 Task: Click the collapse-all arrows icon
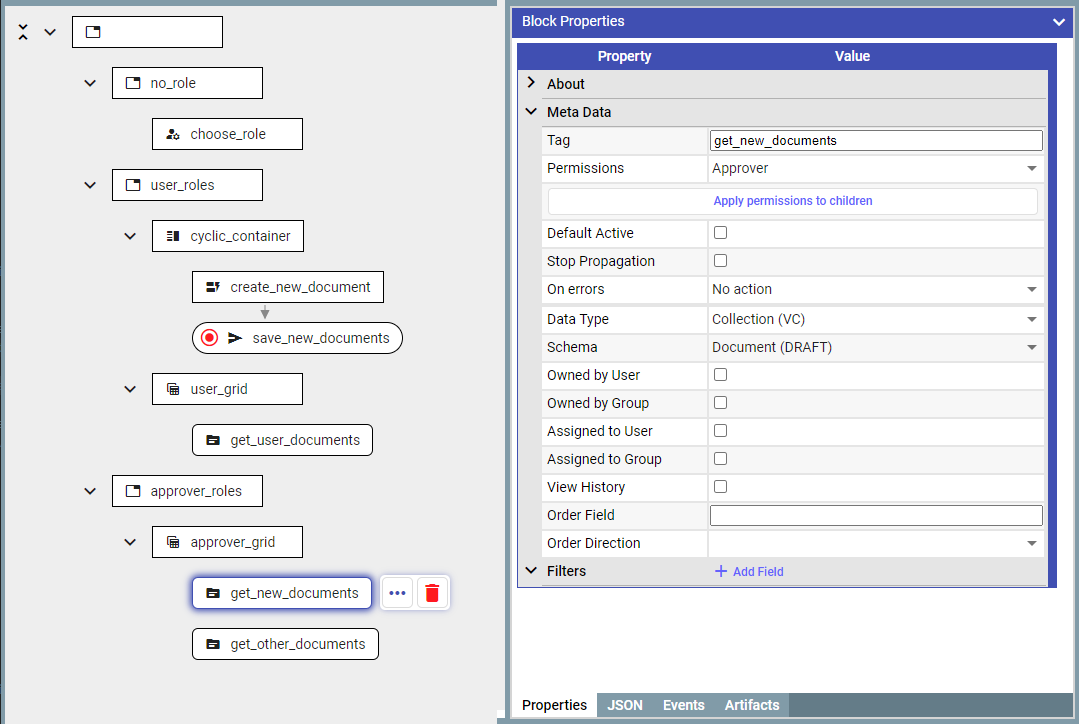[23, 32]
